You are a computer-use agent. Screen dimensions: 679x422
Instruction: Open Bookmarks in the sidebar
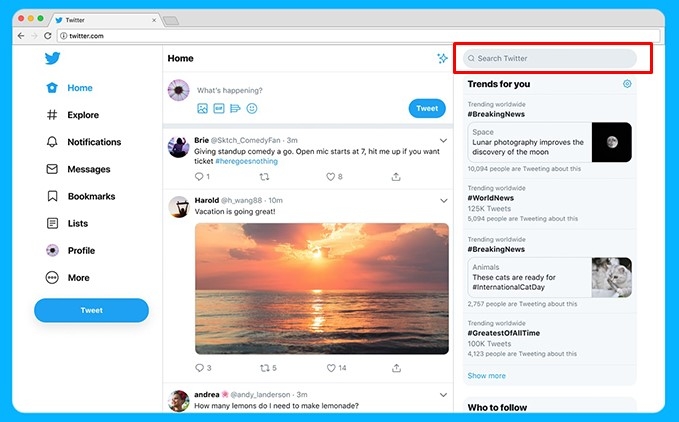coord(81,197)
